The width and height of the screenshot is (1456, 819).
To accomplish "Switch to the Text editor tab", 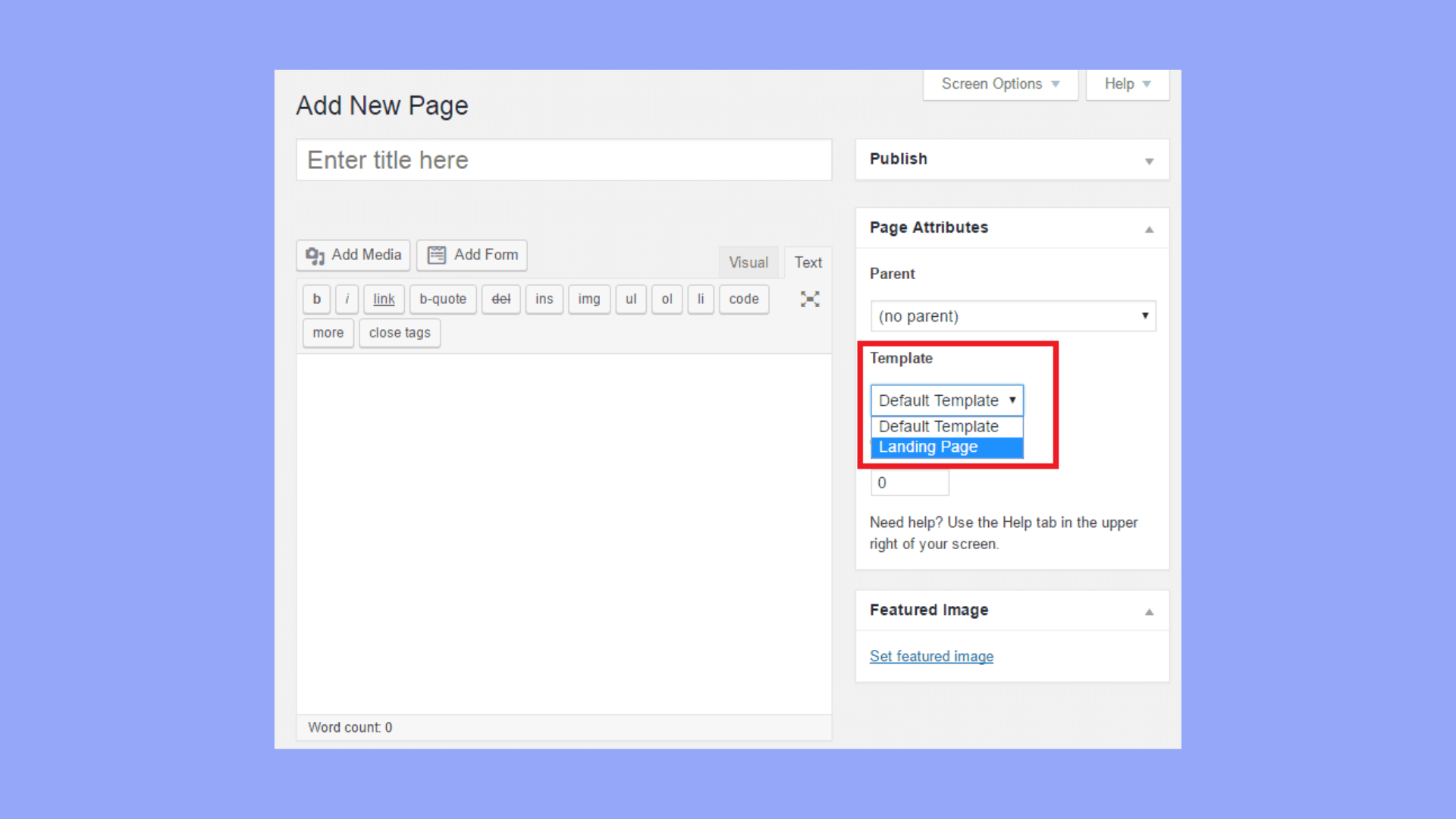I will pos(808,262).
